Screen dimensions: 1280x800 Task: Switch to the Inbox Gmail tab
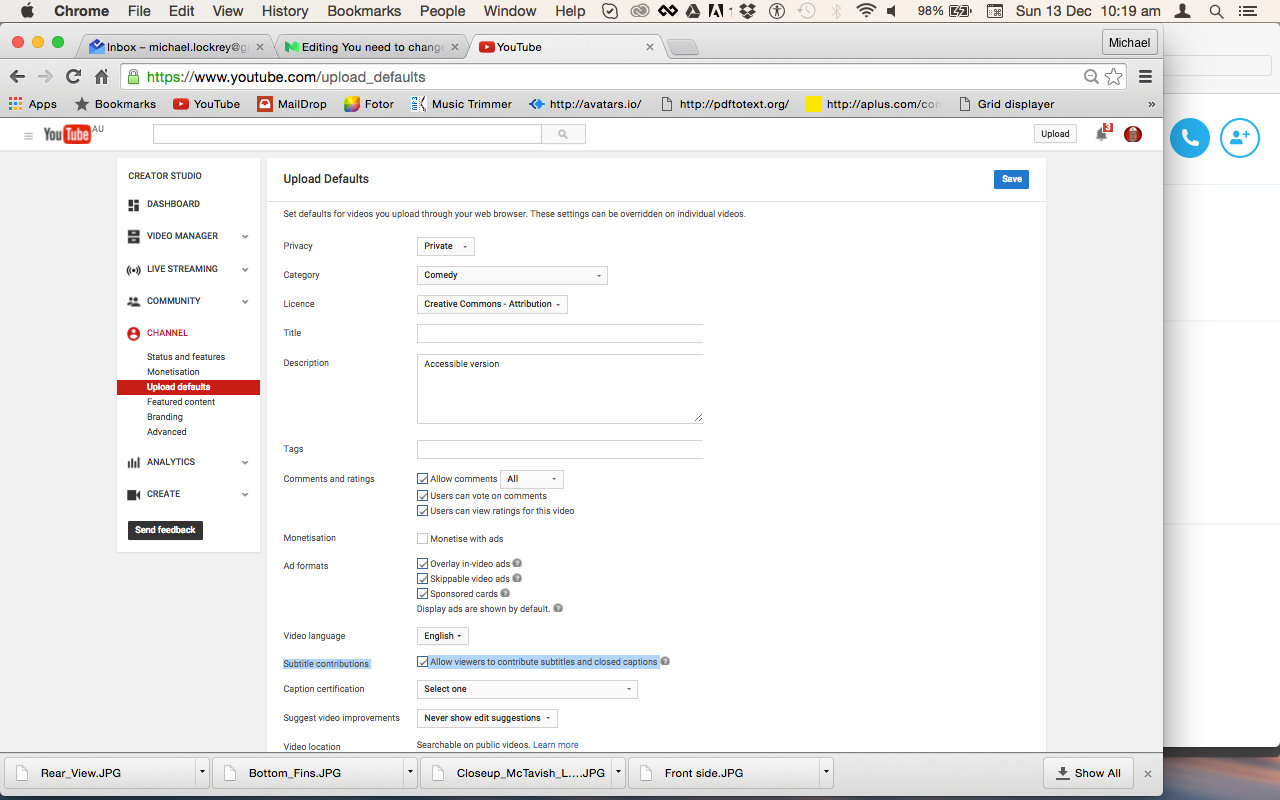[172, 47]
